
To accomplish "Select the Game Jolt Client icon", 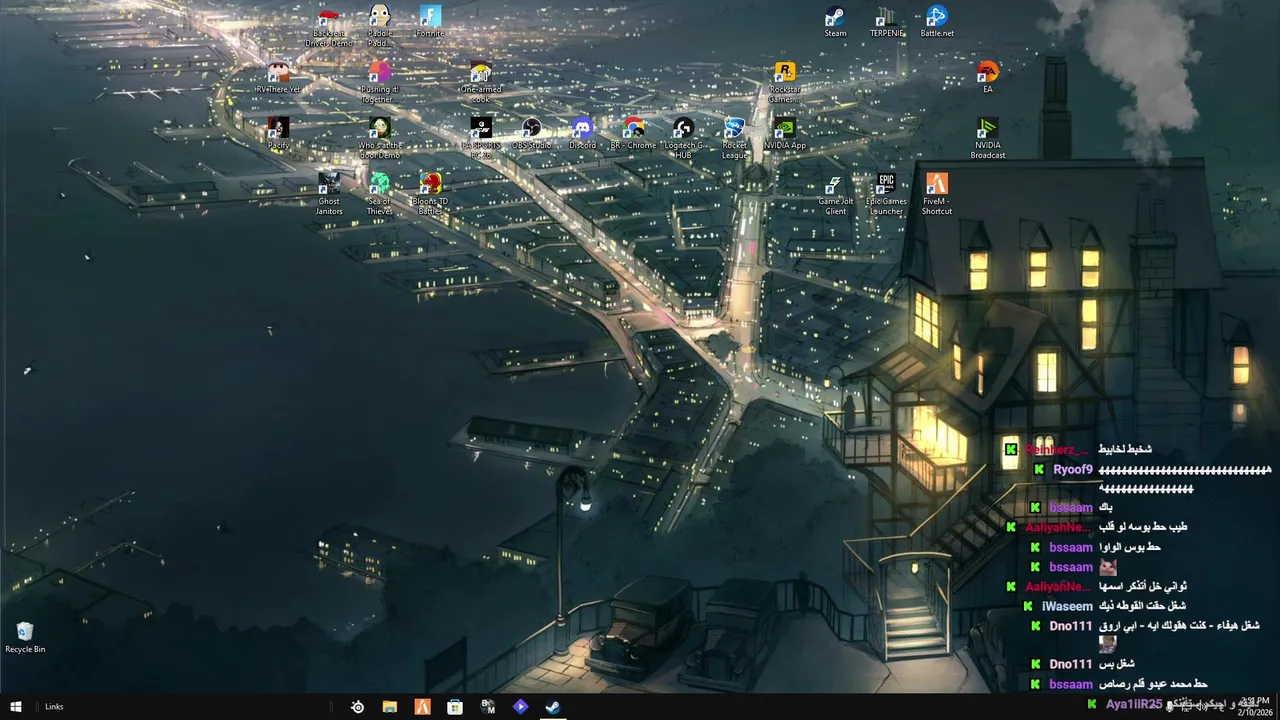I will pyautogui.click(x=835, y=194).
